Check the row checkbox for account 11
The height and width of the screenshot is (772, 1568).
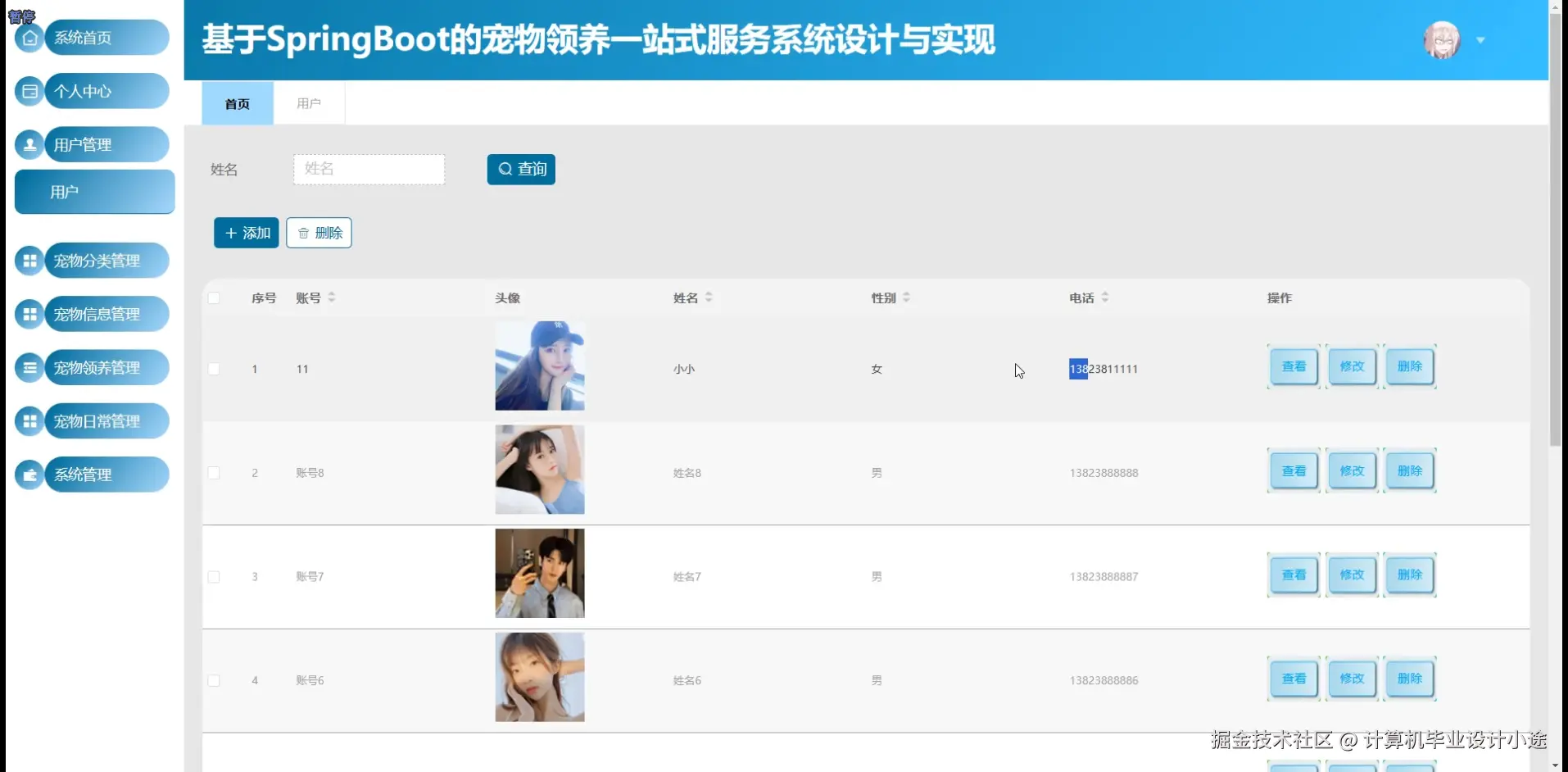[x=214, y=369]
